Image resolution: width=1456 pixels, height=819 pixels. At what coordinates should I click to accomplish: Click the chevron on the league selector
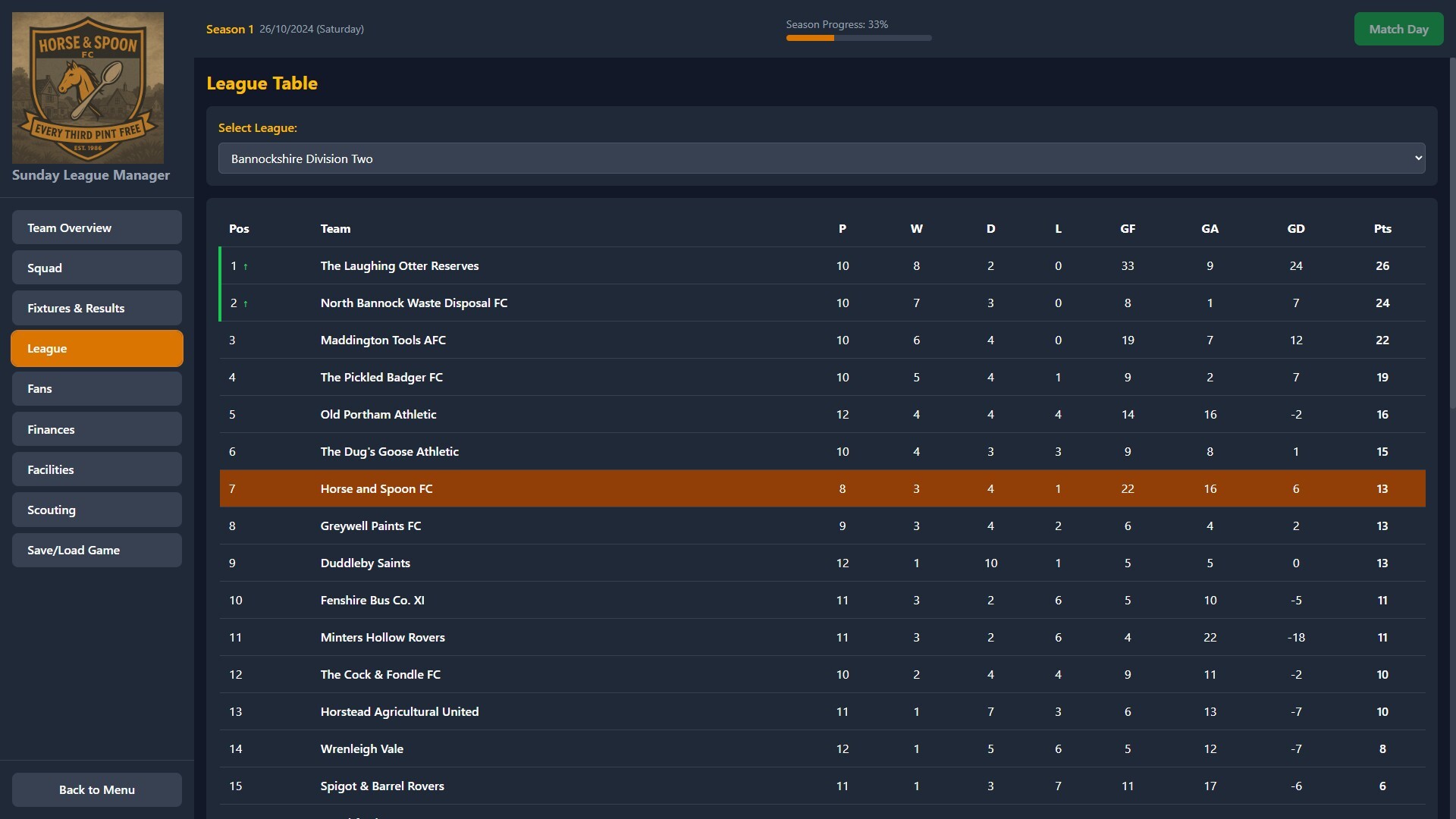pyautogui.click(x=1419, y=158)
